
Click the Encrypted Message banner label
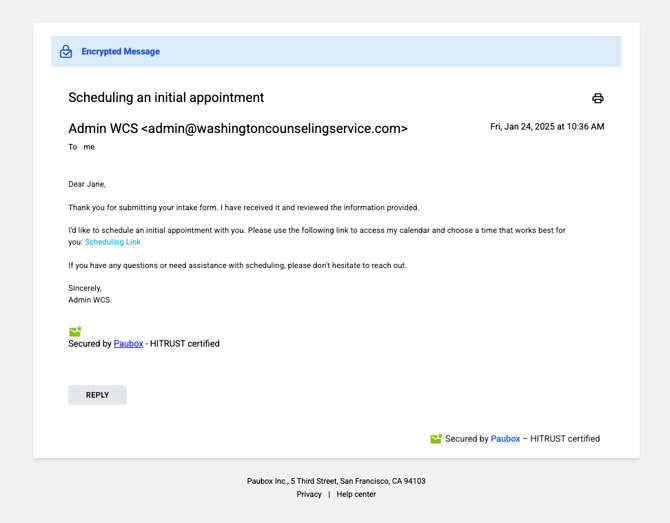click(120, 51)
